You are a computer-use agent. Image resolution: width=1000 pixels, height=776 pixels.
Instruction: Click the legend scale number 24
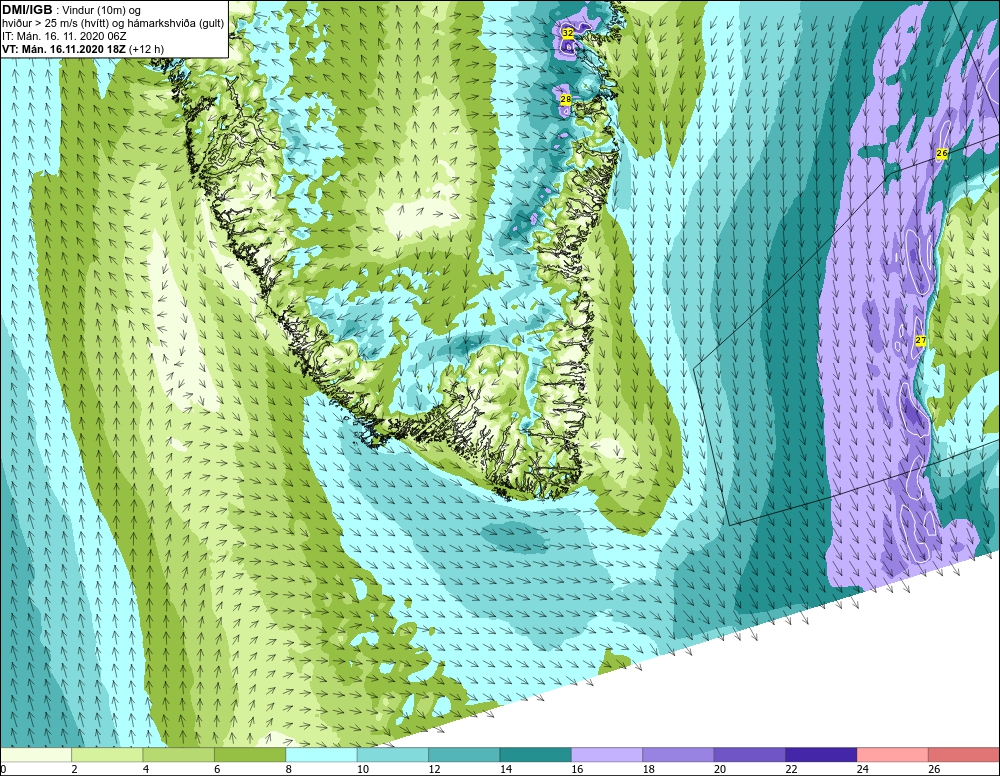863,769
